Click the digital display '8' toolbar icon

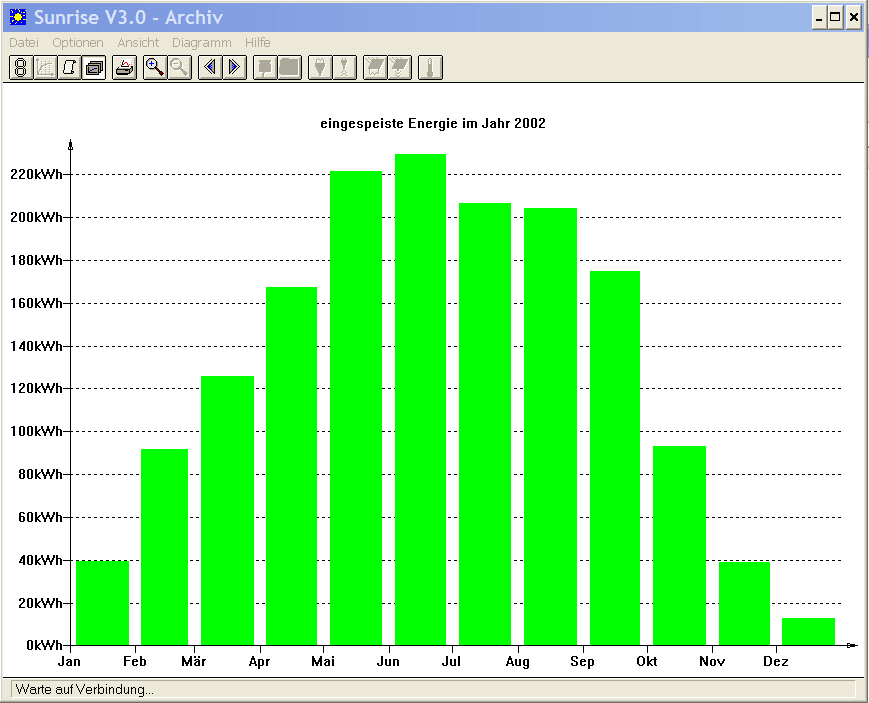tap(21, 68)
